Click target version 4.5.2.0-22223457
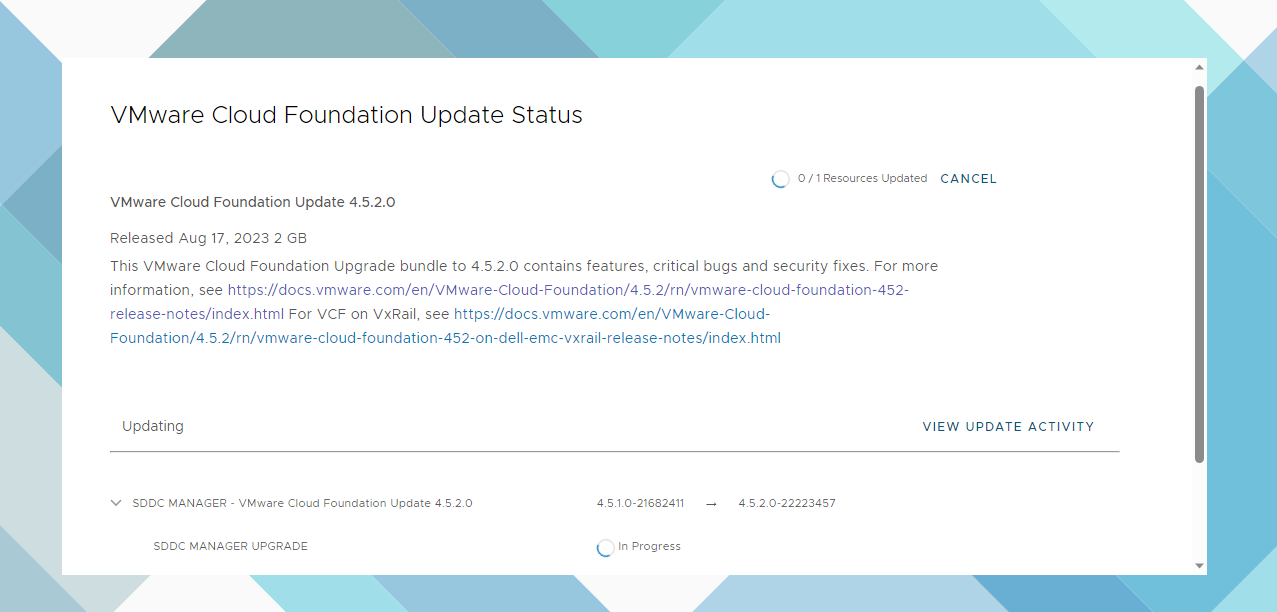The height and width of the screenshot is (612, 1277). pos(787,504)
